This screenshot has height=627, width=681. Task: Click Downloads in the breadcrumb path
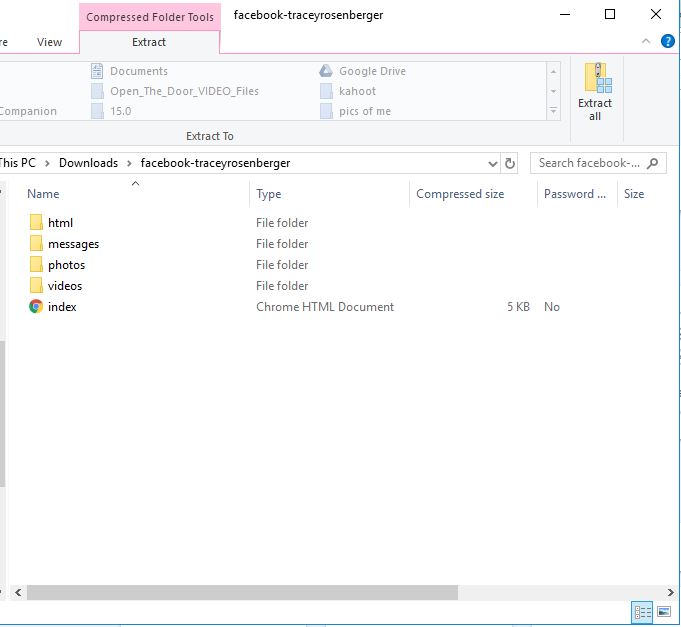(x=89, y=163)
